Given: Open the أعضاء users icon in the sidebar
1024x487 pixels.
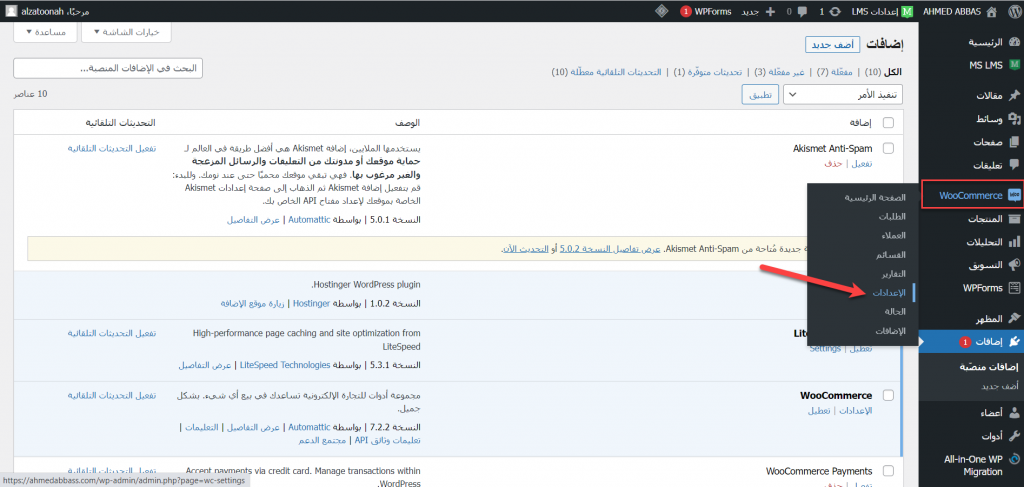Looking at the screenshot, I should [x=1014, y=413].
